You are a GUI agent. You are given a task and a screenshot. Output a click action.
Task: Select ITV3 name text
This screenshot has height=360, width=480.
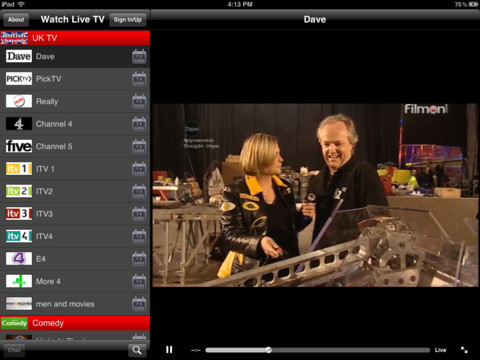click(44, 214)
